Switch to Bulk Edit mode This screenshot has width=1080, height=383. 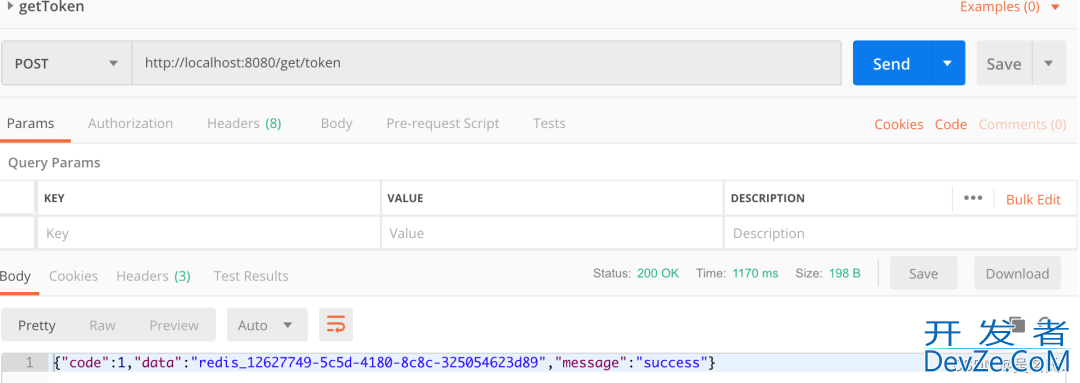[1033, 200]
